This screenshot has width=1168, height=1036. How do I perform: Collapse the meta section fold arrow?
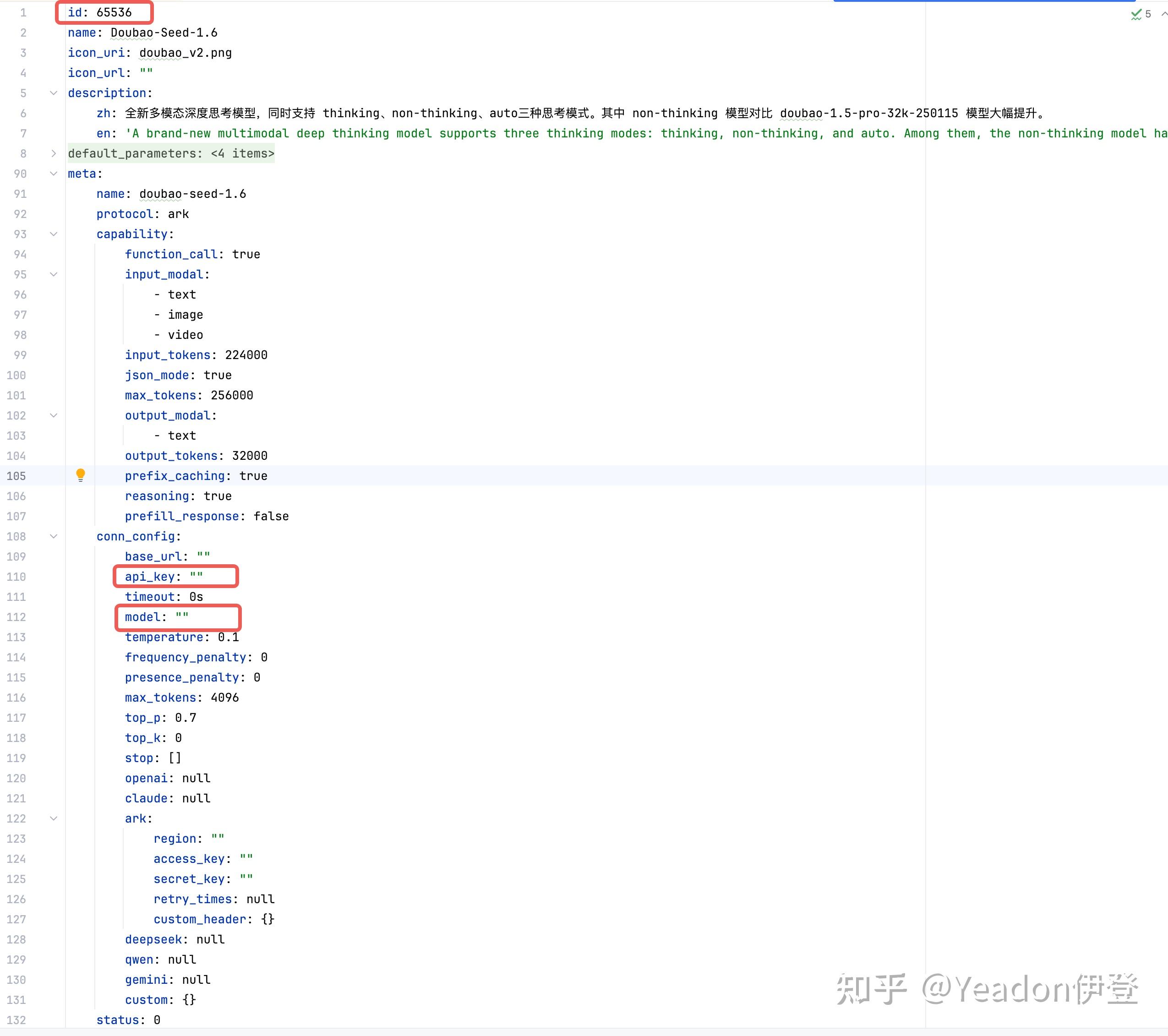tap(54, 173)
